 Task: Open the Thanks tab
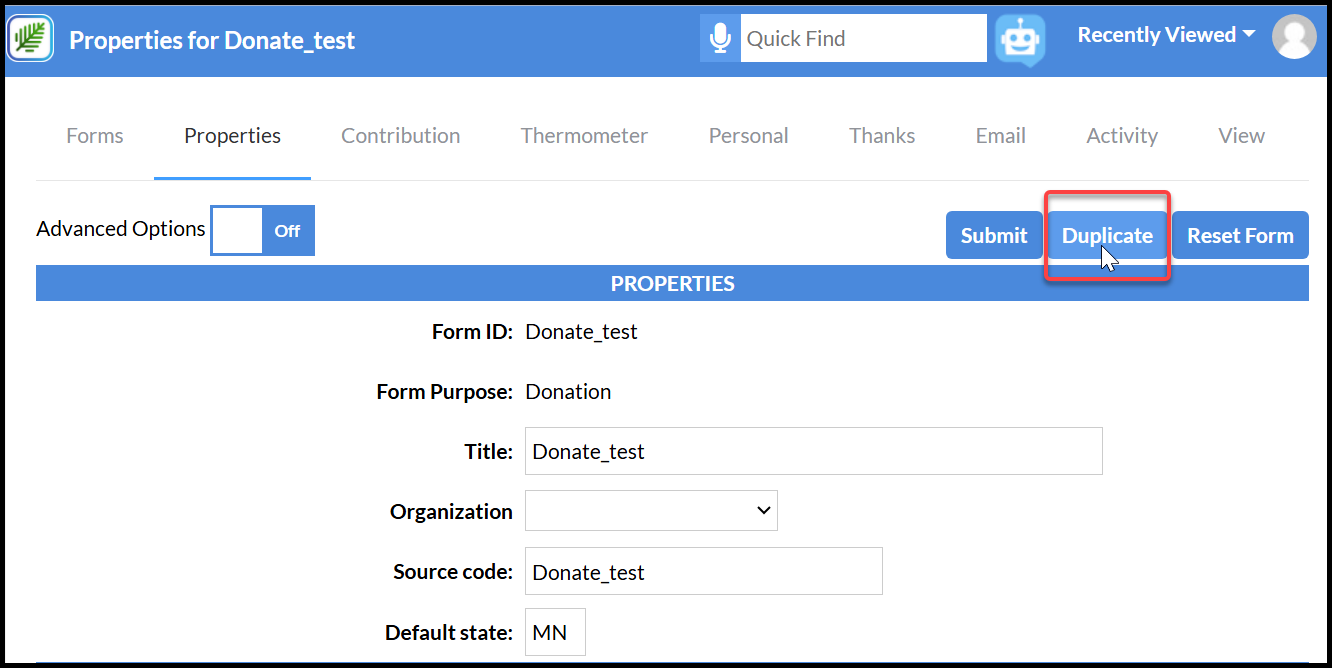(x=882, y=135)
